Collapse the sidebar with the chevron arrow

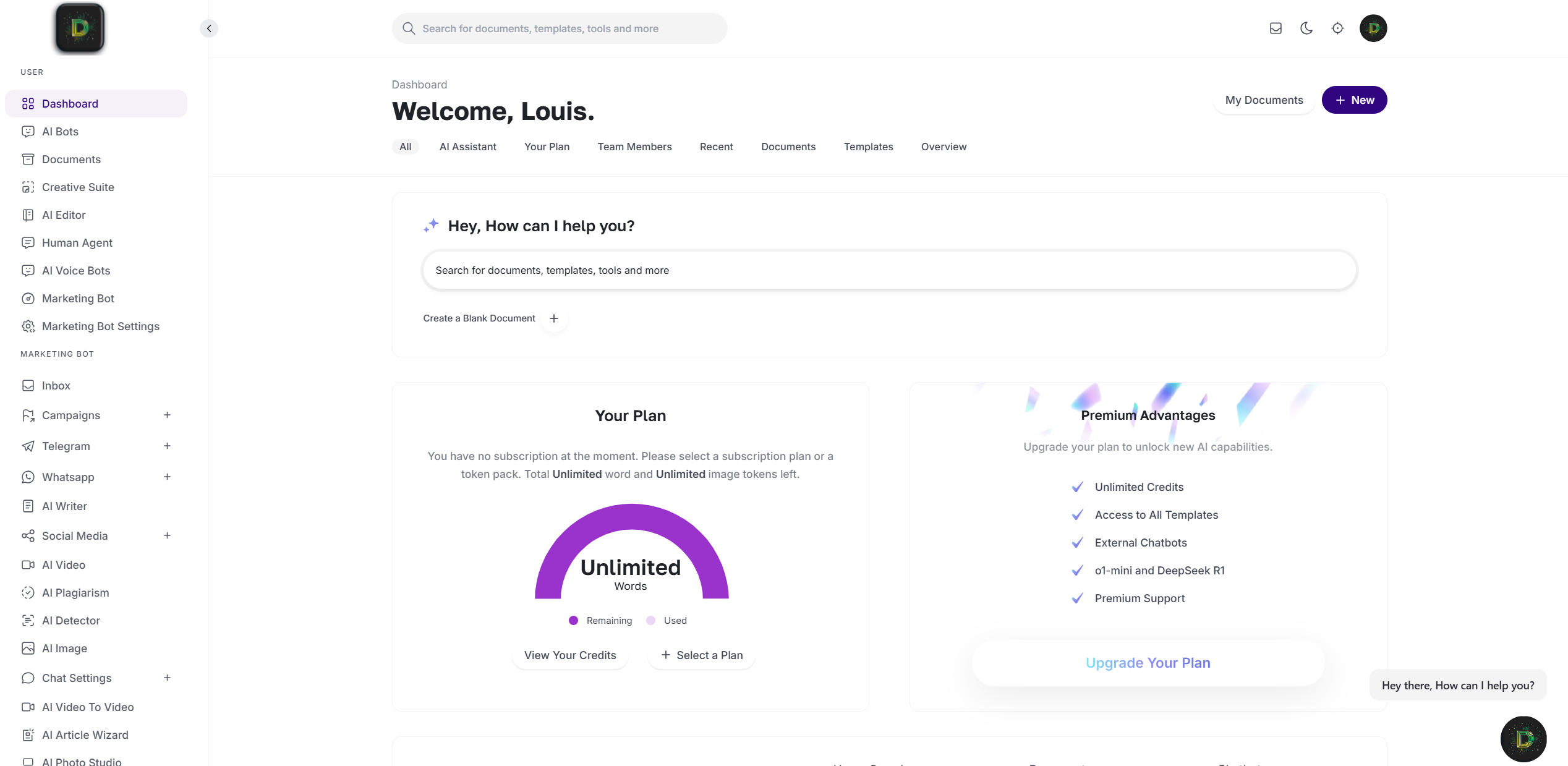click(208, 28)
